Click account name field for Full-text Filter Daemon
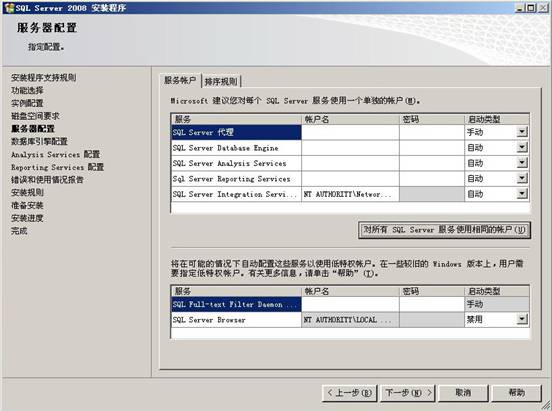This screenshot has width=552, height=411. click(350, 304)
